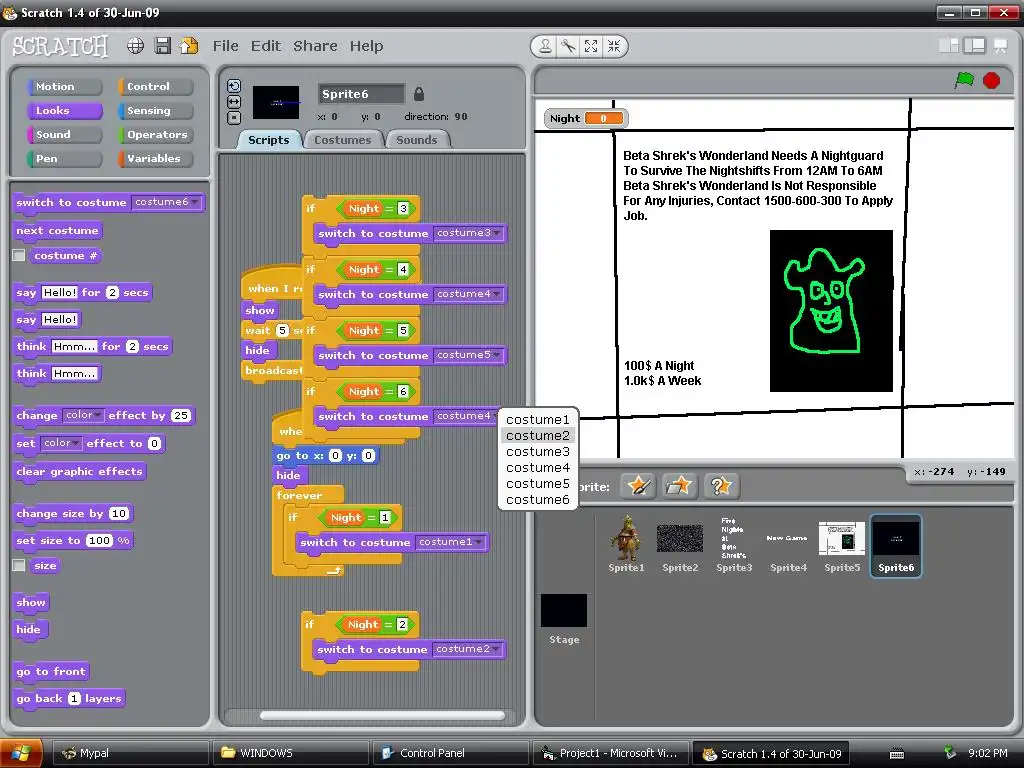This screenshot has height=768, width=1024.
Task: Choose costume1 from the dropdown list
Action: (x=537, y=419)
